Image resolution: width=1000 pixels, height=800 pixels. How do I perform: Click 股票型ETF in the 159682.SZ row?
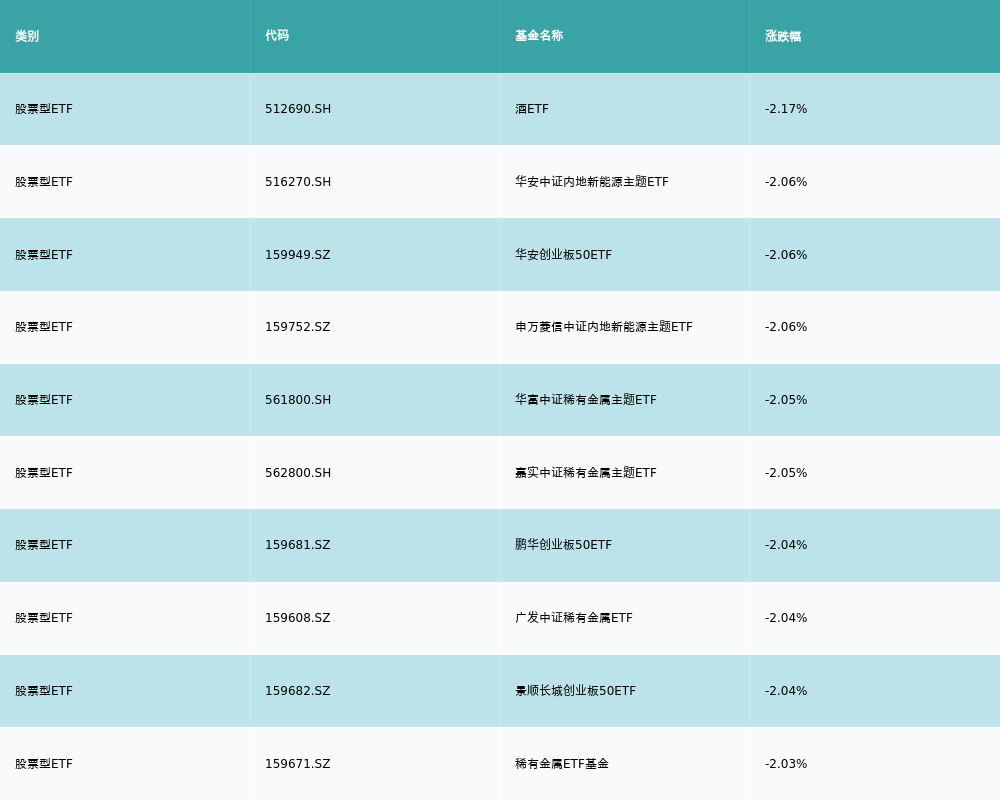coord(44,691)
